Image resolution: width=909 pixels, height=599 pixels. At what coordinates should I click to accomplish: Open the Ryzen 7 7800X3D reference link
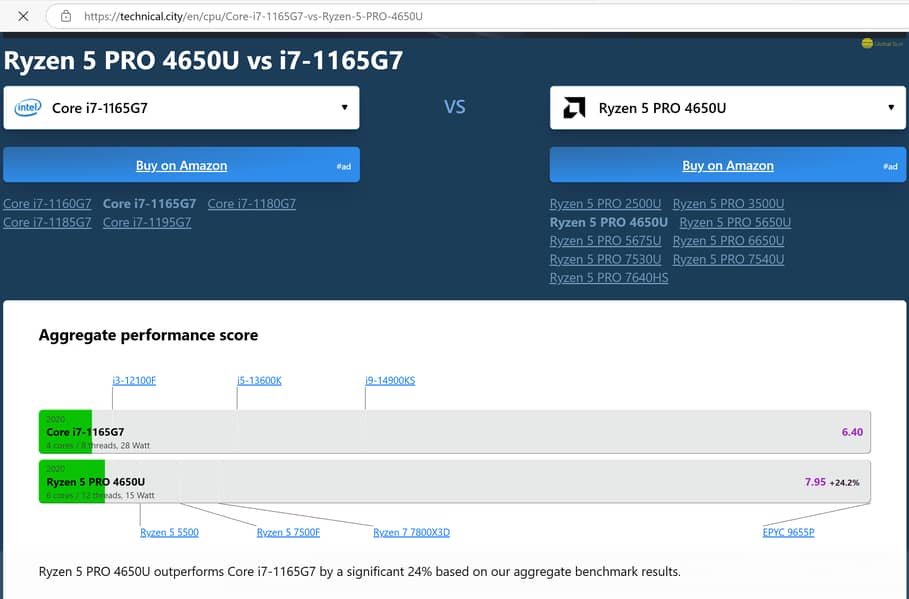pos(411,533)
